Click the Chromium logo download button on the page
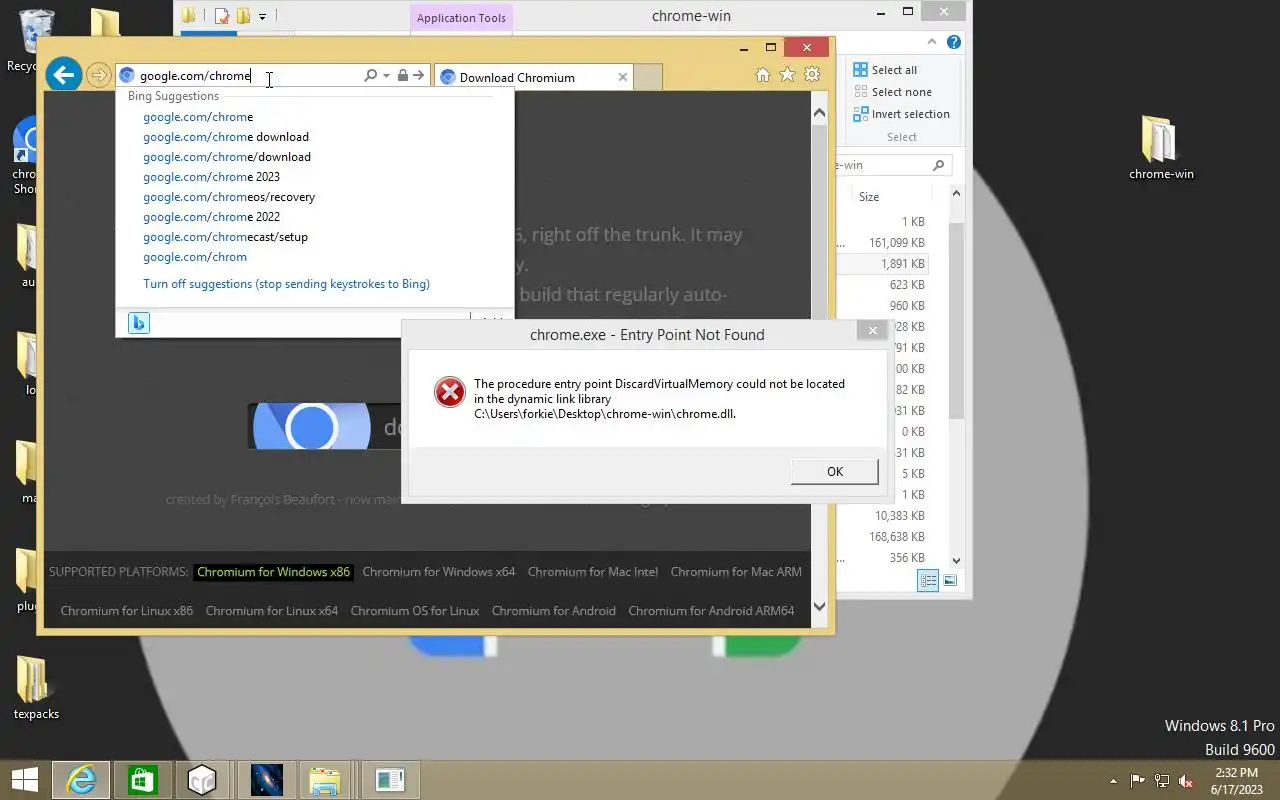Image resolution: width=1280 pixels, height=800 pixels. click(x=325, y=426)
